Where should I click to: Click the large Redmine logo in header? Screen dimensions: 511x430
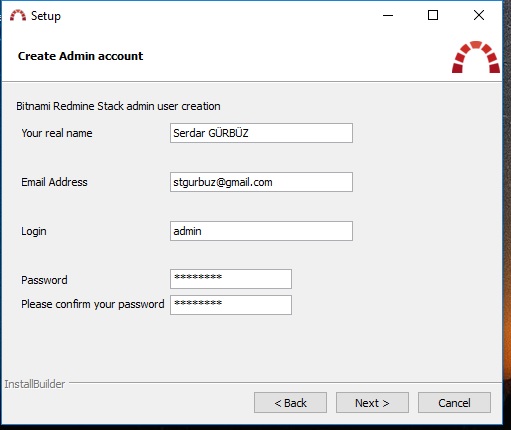click(476, 57)
